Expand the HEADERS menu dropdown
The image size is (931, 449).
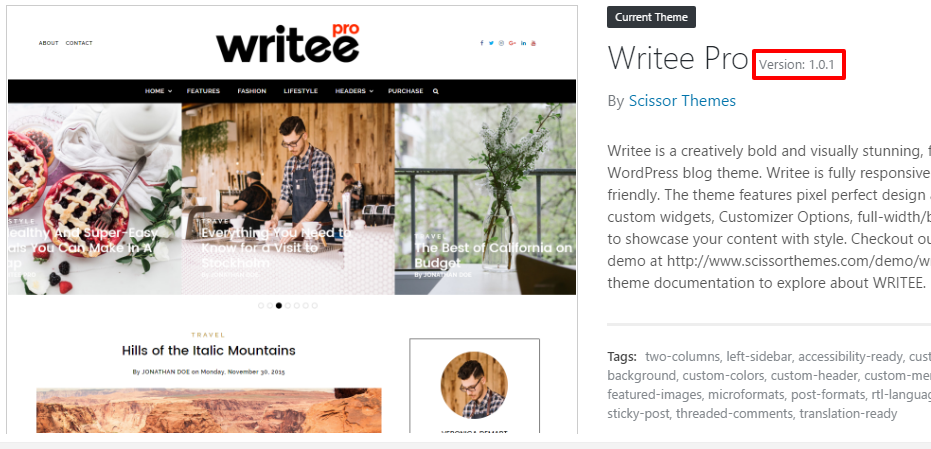(354, 91)
